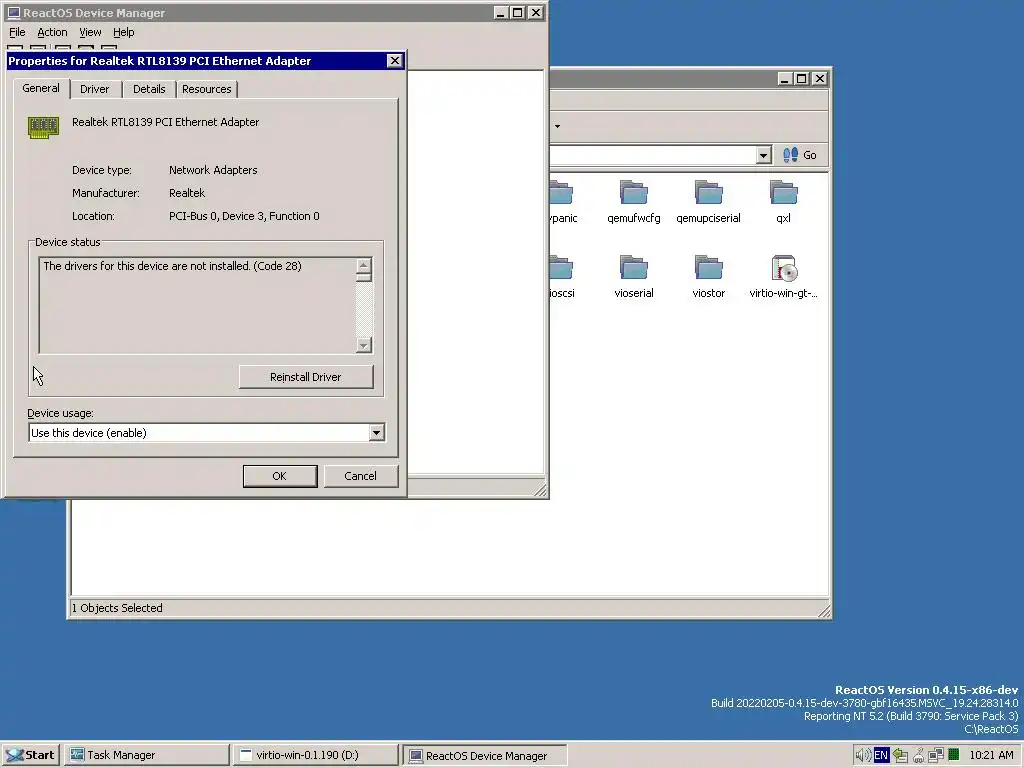Click device status scrollbar down arrow
The height and width of the screenshot is (768, 1024).
click(364, 345)
